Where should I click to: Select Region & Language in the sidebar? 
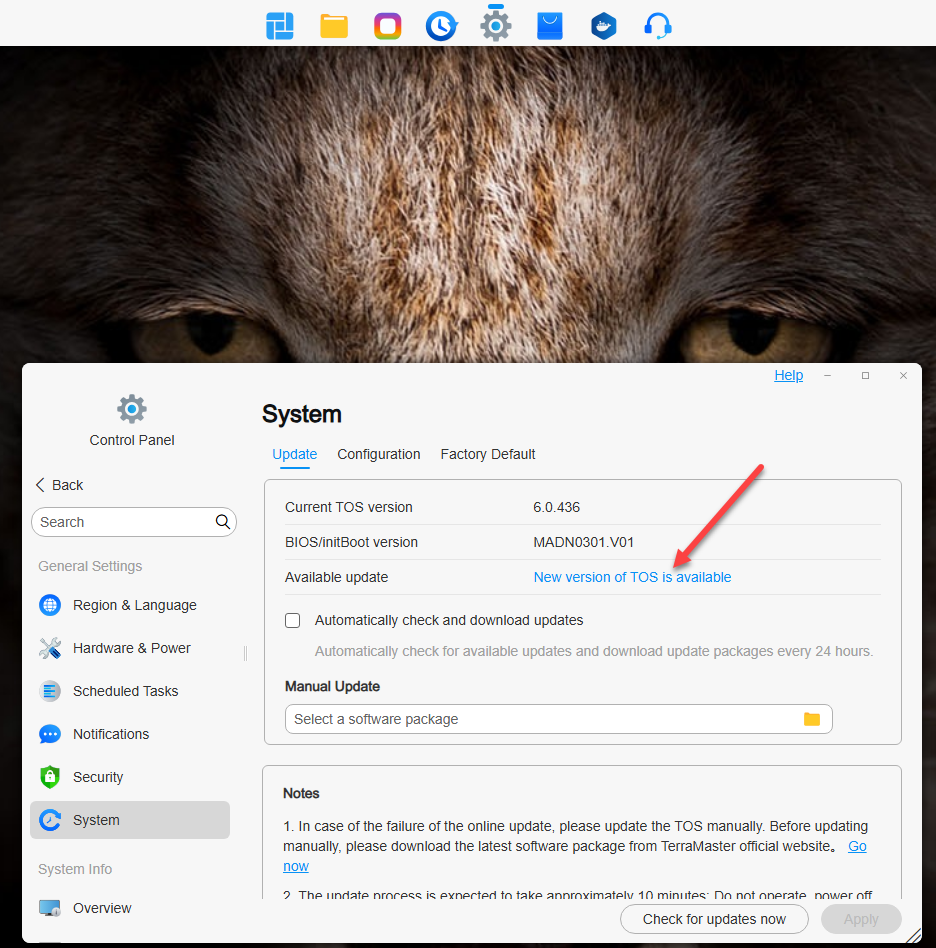pos(134,605)
